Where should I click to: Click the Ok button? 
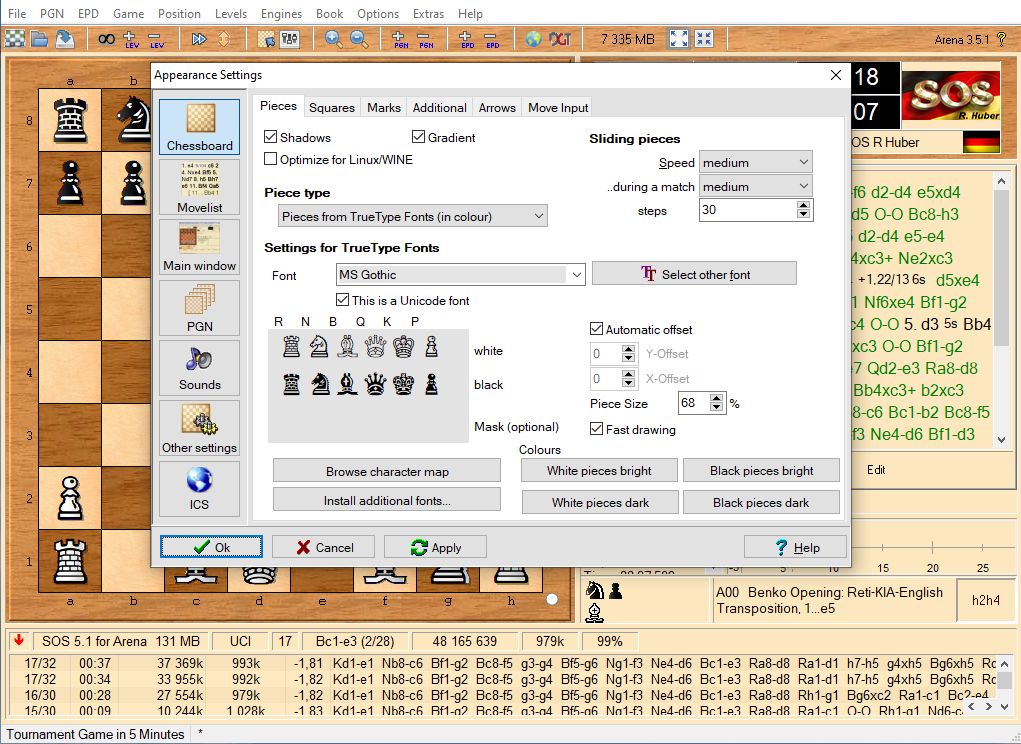(211, 547)
